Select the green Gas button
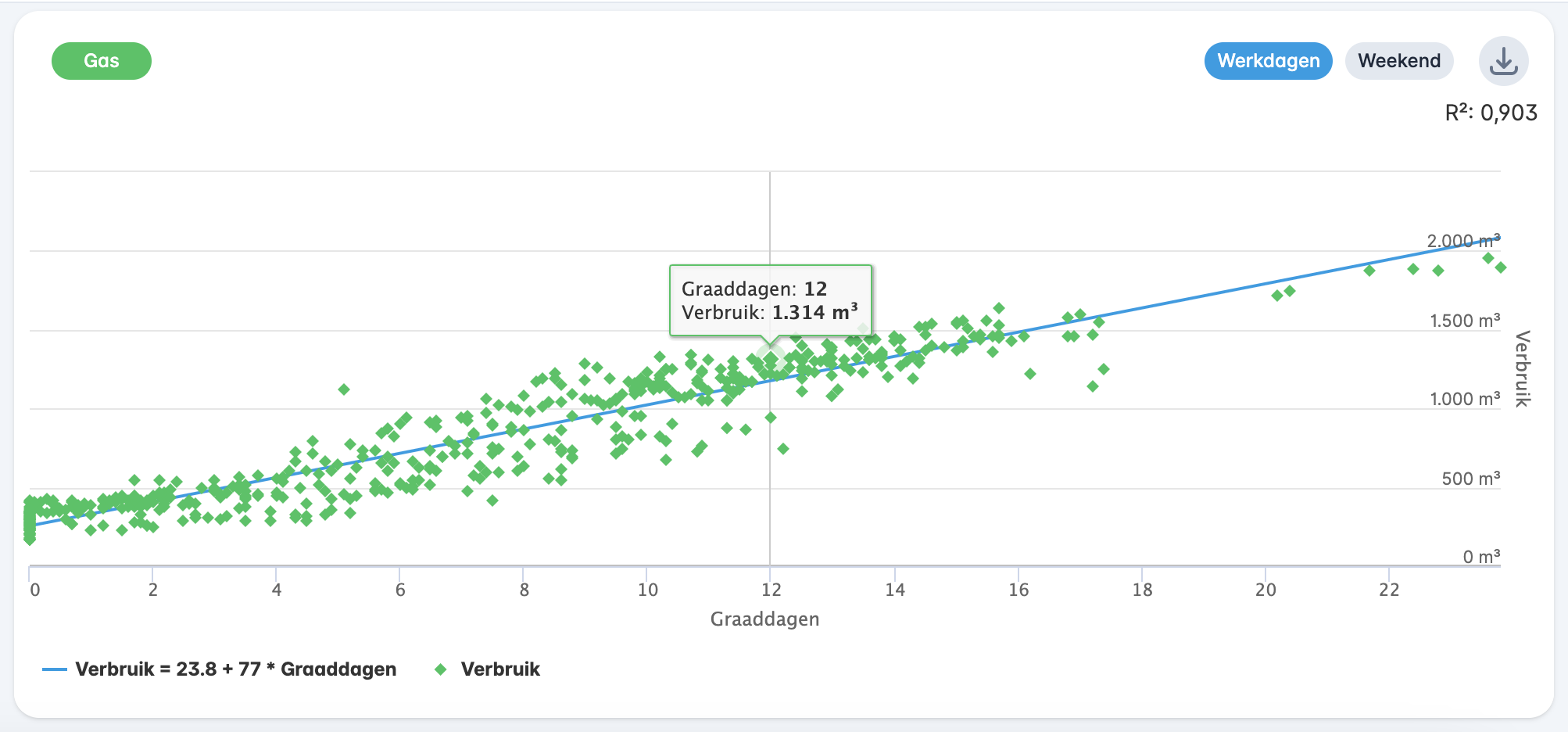Screen dimensions: 1568x732 pos(101,60)
